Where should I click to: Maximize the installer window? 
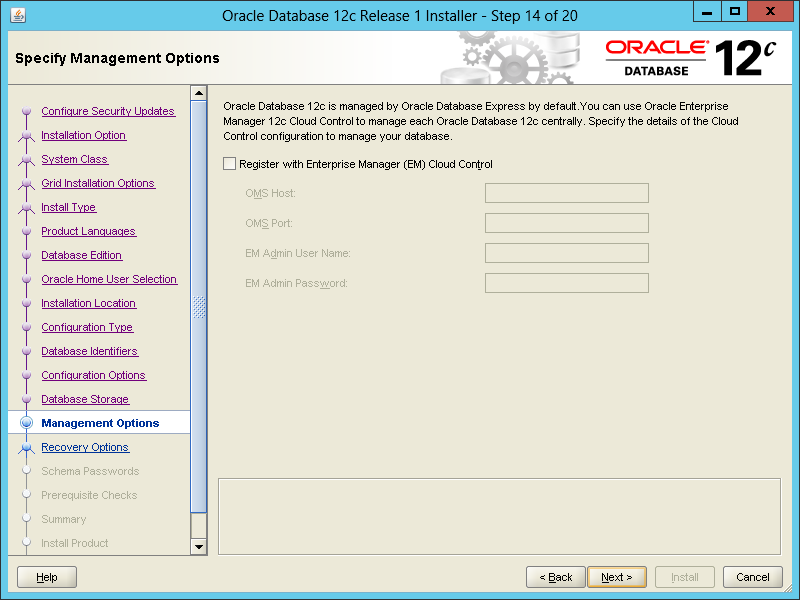(x=735, y=12)
